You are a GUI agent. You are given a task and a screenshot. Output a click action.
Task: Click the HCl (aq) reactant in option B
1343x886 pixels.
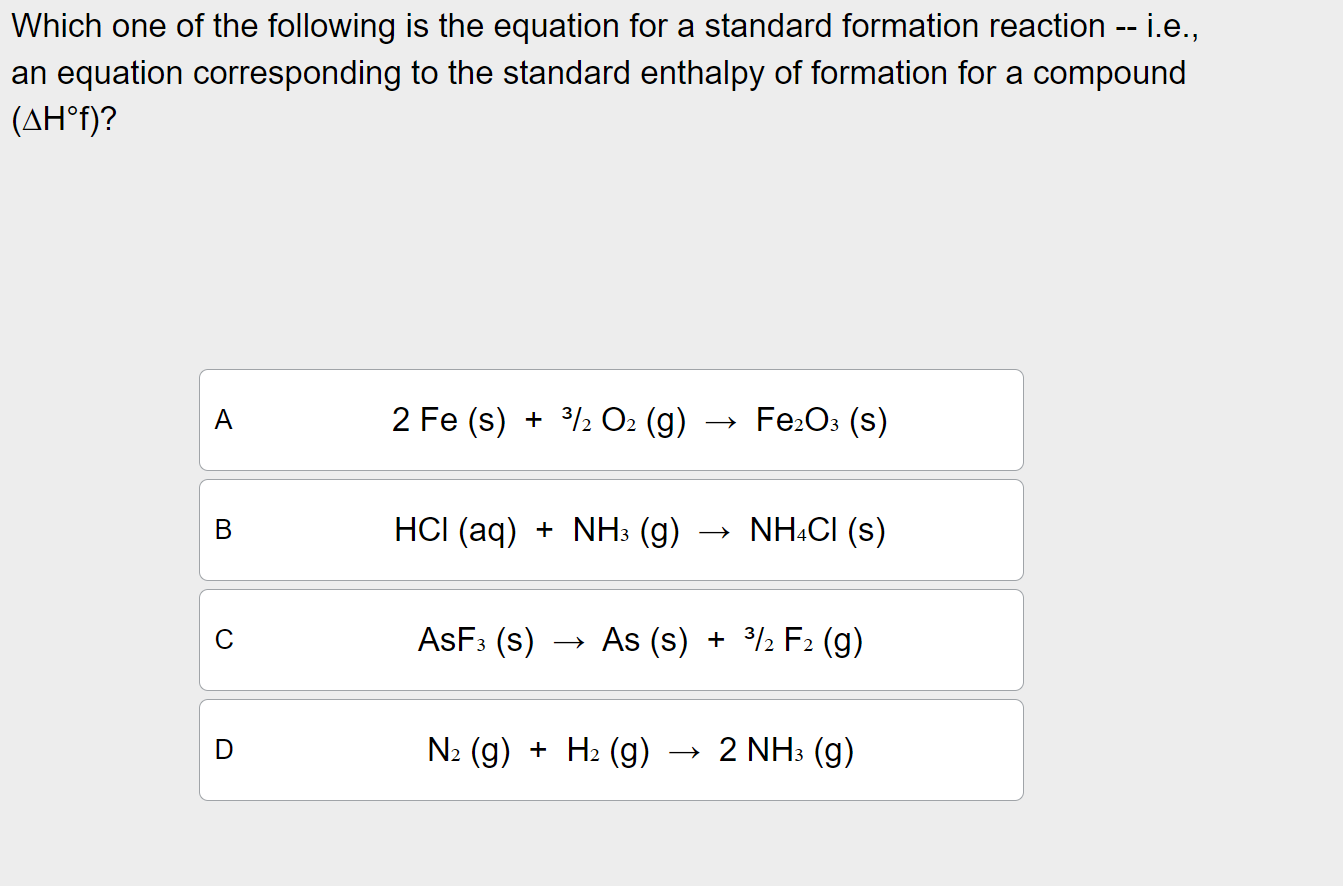pos(455,531)
